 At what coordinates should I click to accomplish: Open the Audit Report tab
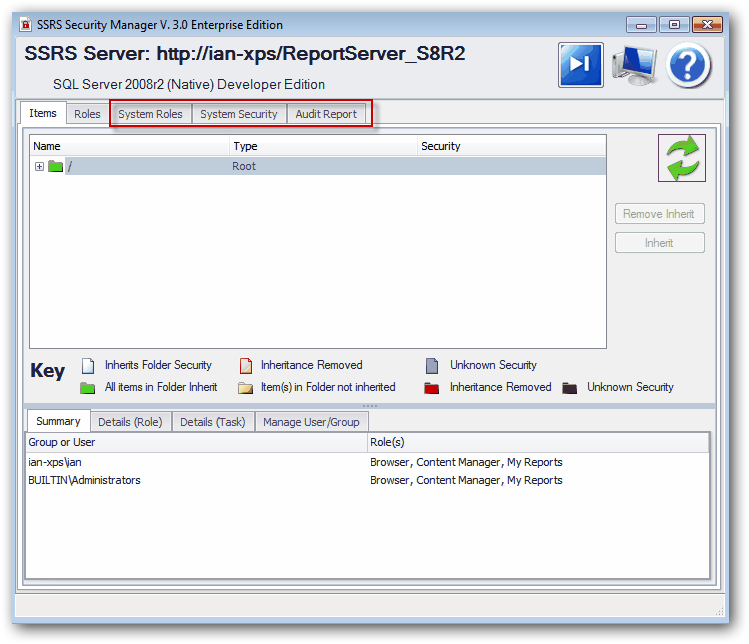pyautogui.click(x=326, y=114)
